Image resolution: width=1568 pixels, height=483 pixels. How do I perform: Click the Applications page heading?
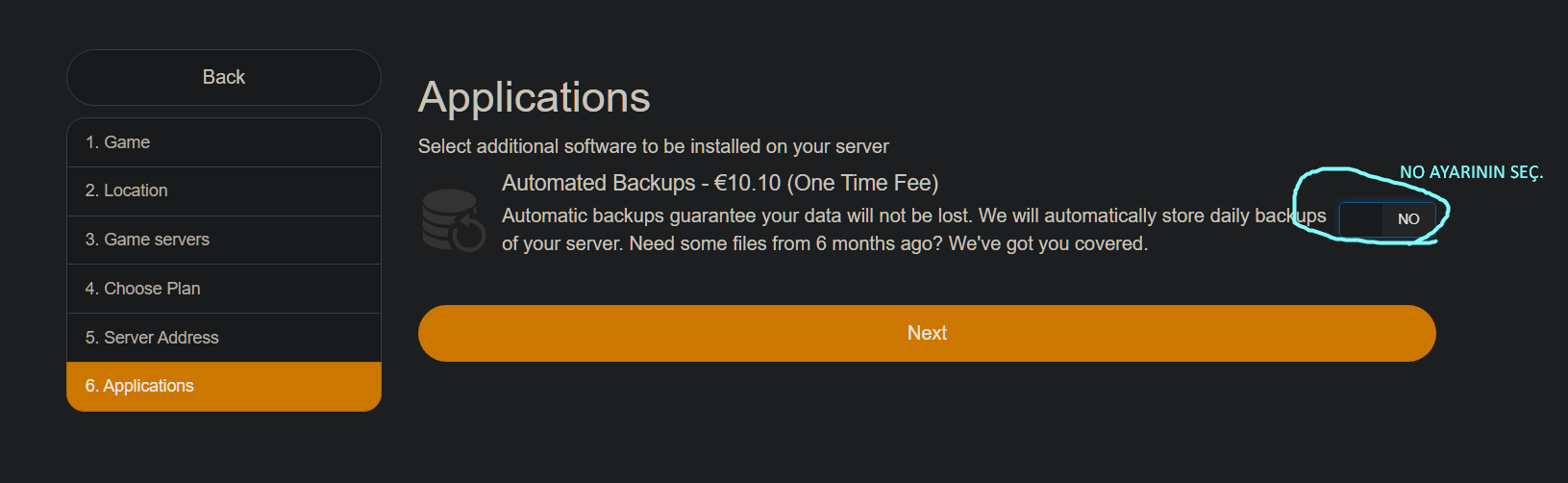click(535, 97)
